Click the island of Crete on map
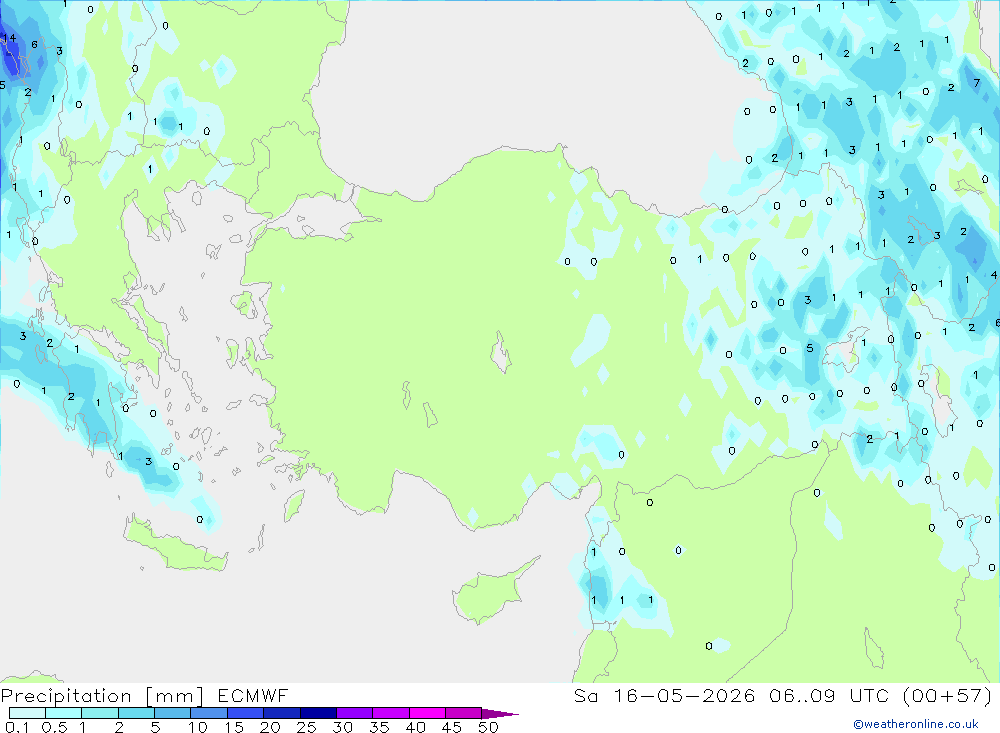The width and height of the screenshot is (1000, 733). (175, 545)
